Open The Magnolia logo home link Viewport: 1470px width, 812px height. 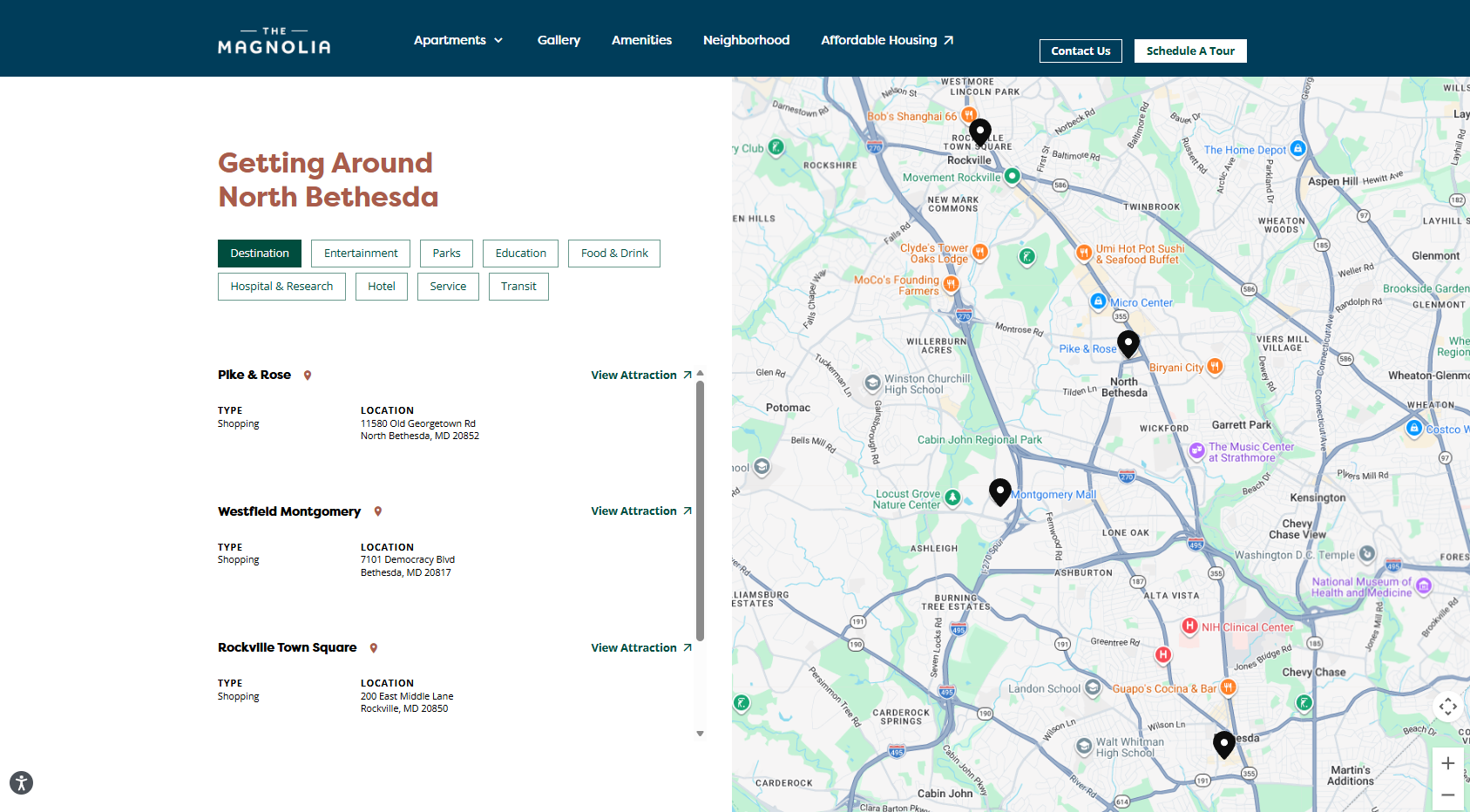click(274, 41)
